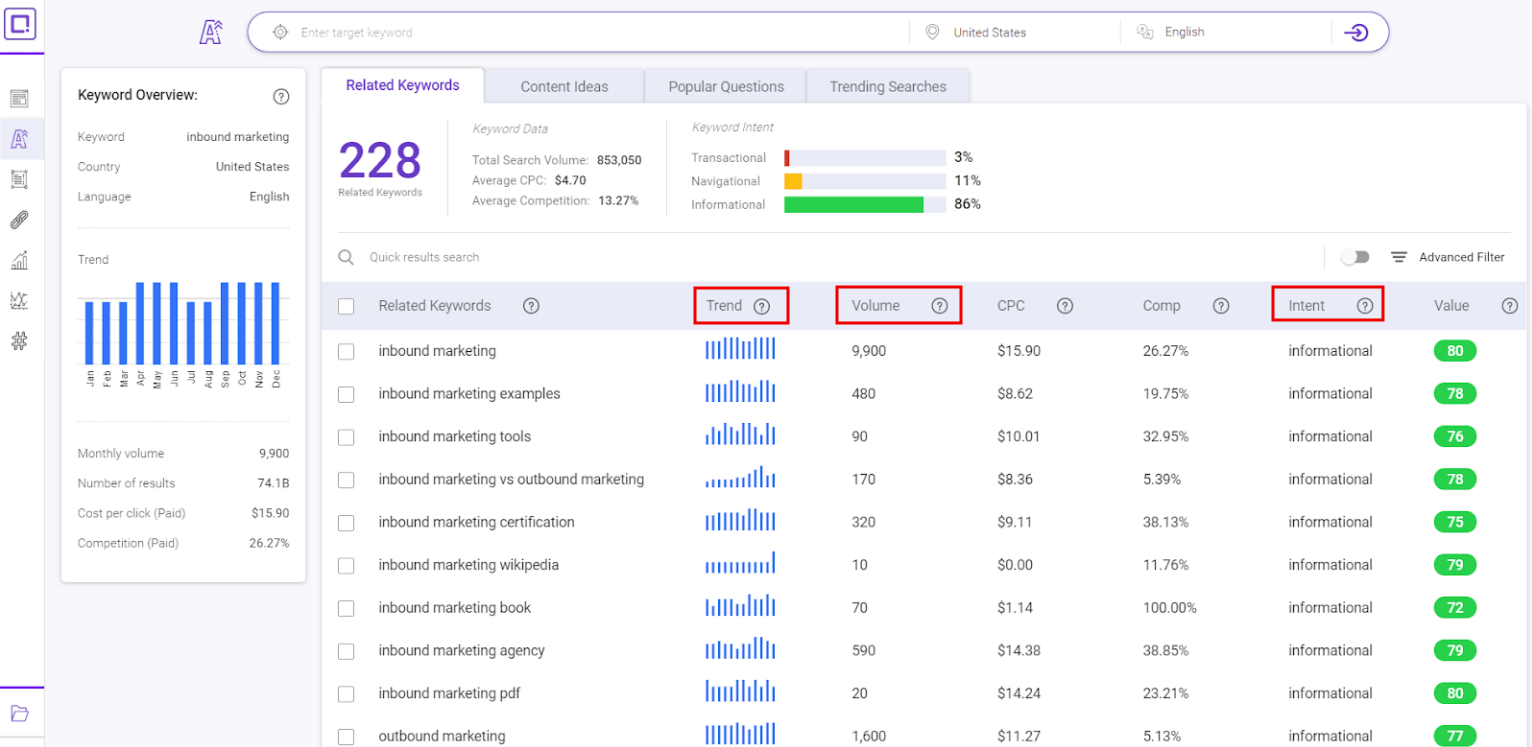Open the Trending Searches tab
The image size is (1532, 747).
tap(888, 87)
